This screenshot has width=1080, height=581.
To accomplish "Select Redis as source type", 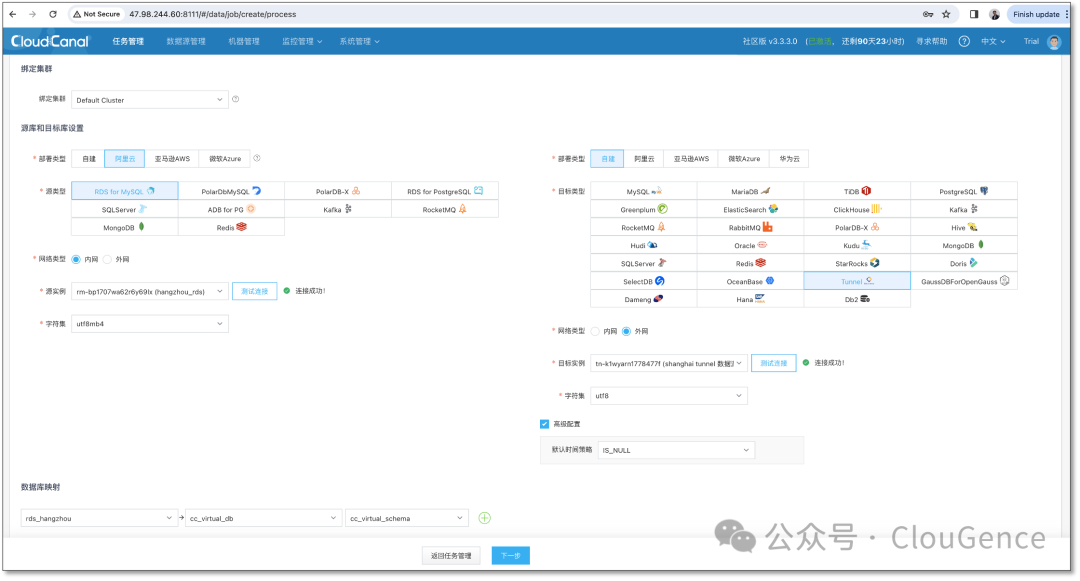I will [x=231, y=227].
